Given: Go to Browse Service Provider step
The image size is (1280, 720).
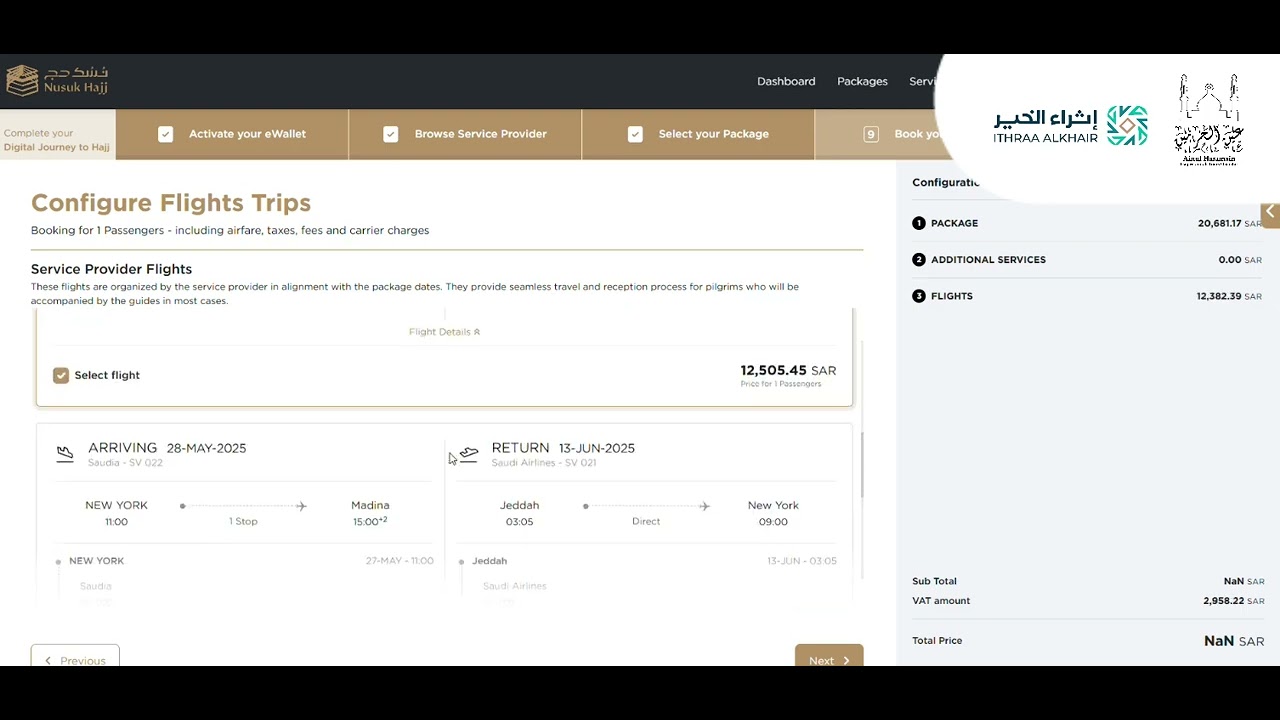Looking at the screenshot, I should (x=465, y=134).
